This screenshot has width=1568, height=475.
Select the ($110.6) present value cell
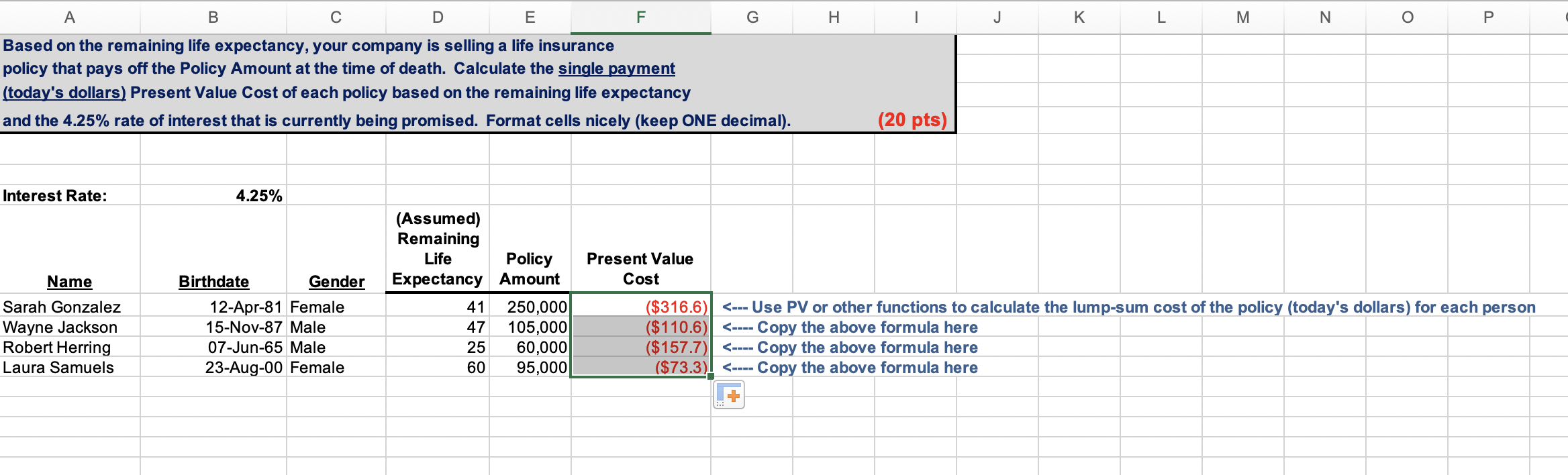pyautogui.click(x=641, y=327)
